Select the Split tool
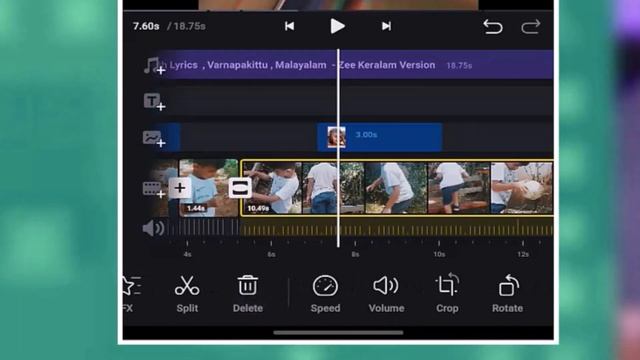 click(187, 294)
